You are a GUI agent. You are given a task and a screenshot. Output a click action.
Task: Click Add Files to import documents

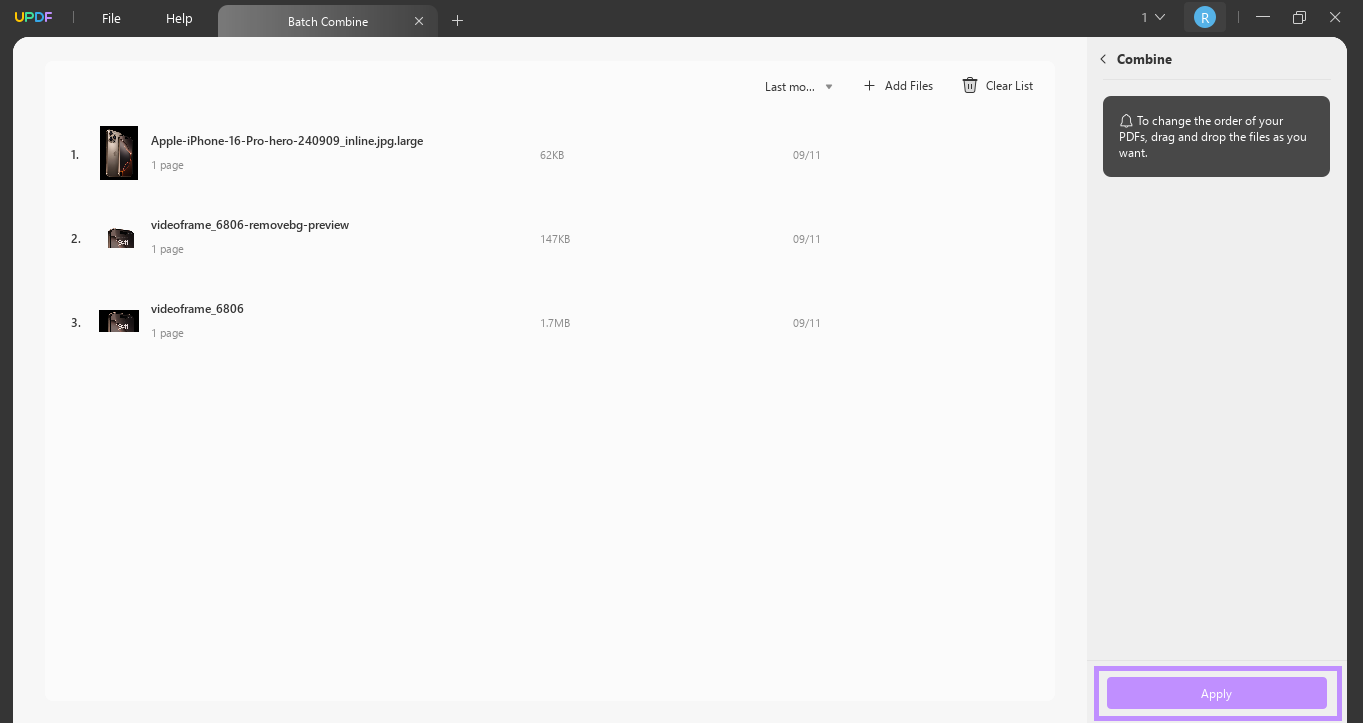908,86
